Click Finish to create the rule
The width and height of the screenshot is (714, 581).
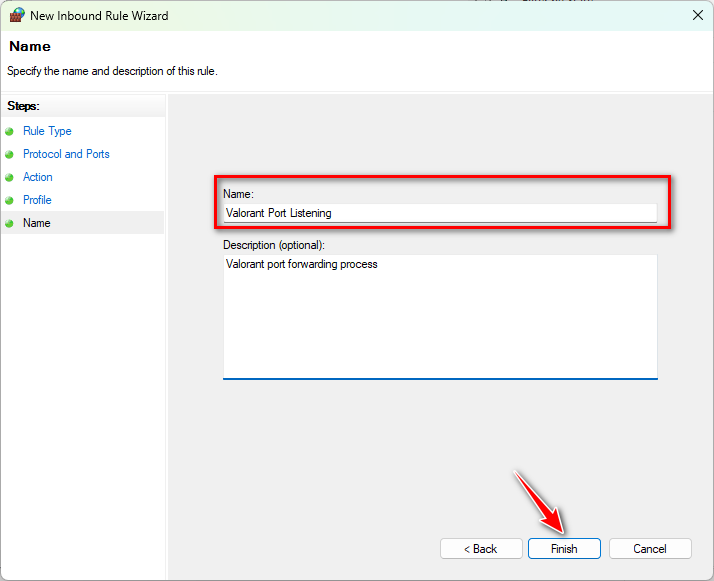(x=564, y=549)
